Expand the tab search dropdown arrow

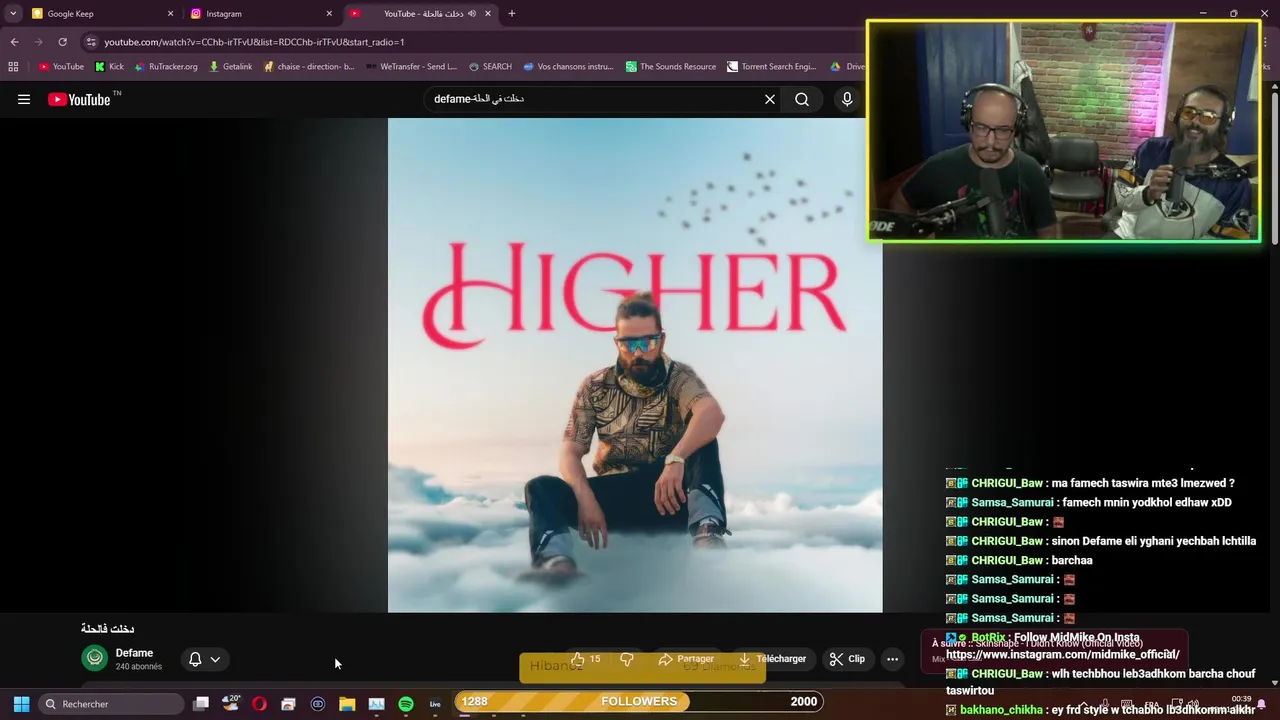click(x=13, y=14)
